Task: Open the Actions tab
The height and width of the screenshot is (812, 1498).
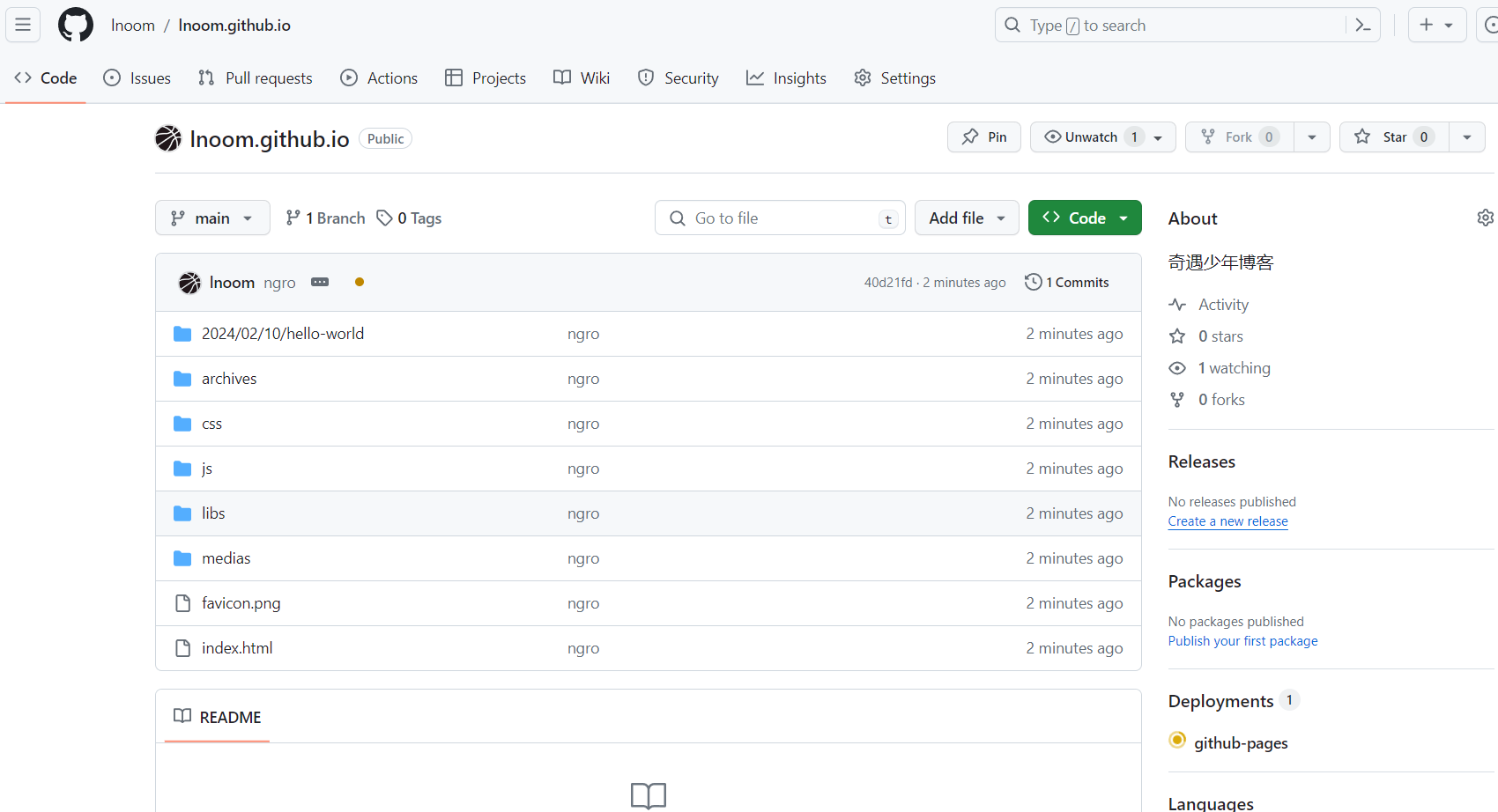Action: (x=380, y=78)
